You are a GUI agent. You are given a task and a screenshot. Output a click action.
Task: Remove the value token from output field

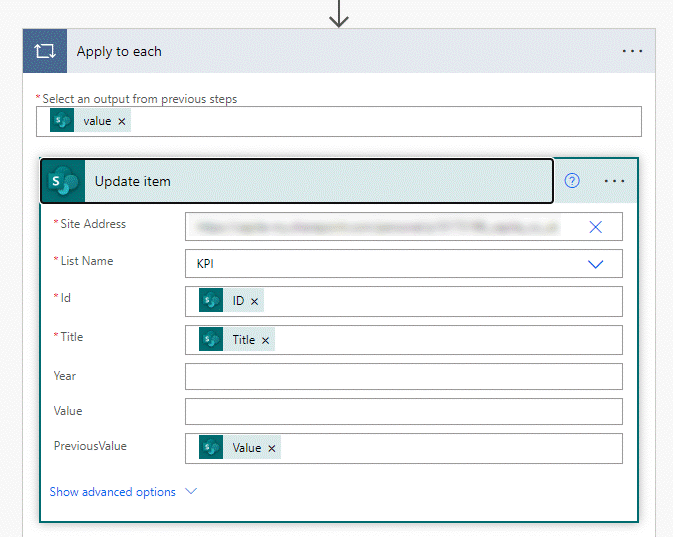[x=122, y=121]
